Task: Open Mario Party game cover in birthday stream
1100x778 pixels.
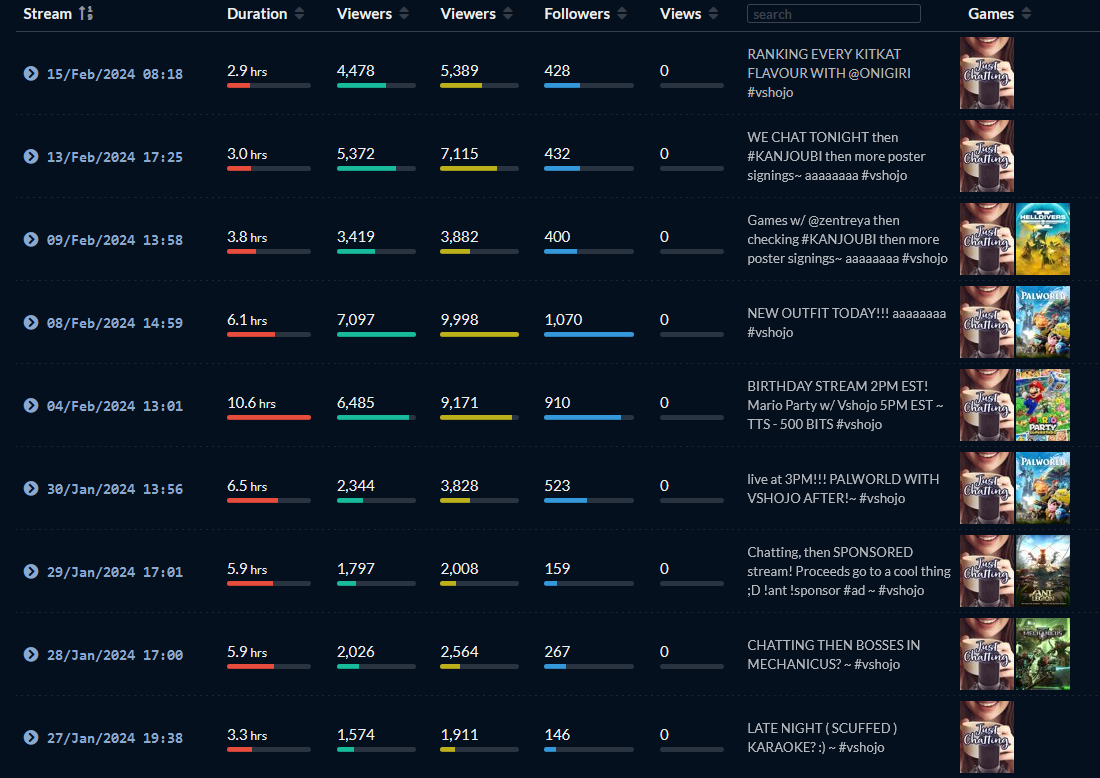Action: (x=1042, y=405)
